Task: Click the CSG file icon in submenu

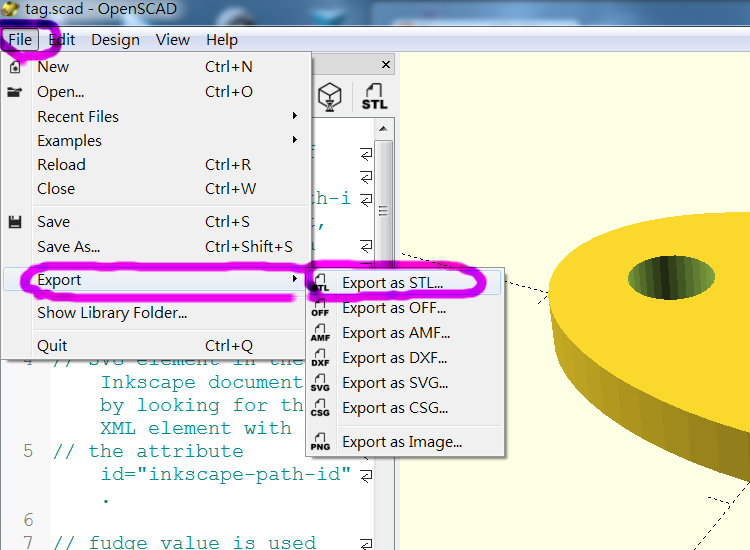Action: point(320,408)
